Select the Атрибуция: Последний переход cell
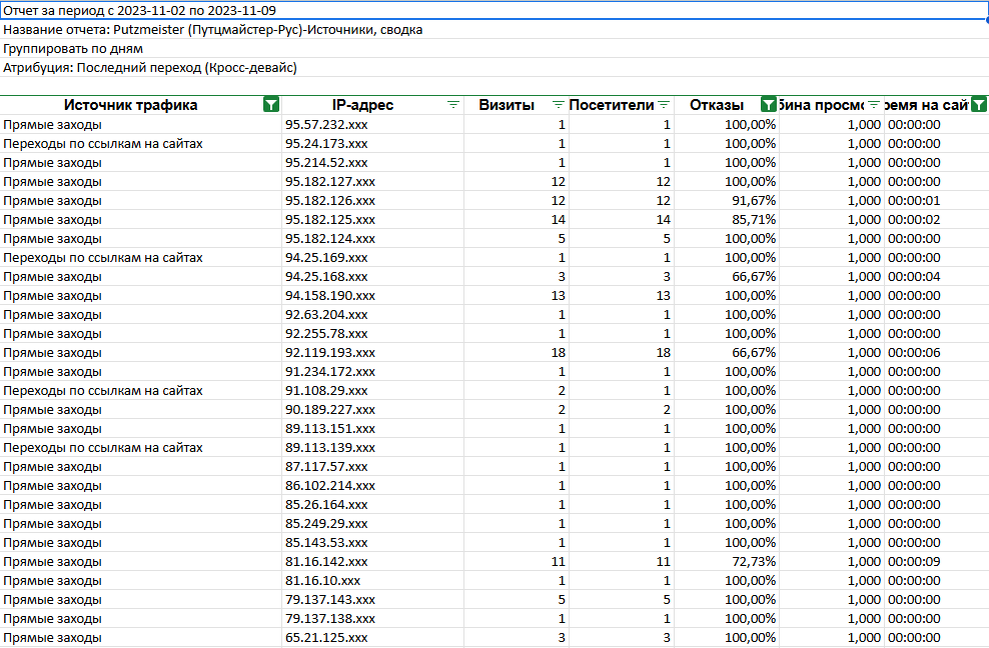The height and width of the screenshot is (648, 989). click(x=494, y=68)
